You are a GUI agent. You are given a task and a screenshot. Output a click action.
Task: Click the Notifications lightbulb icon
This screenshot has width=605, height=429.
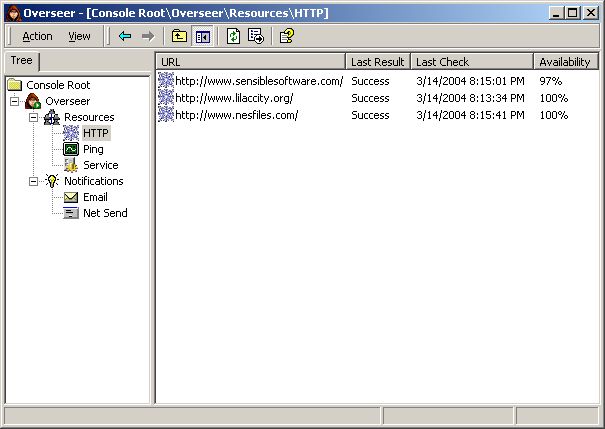coord(52,181)
